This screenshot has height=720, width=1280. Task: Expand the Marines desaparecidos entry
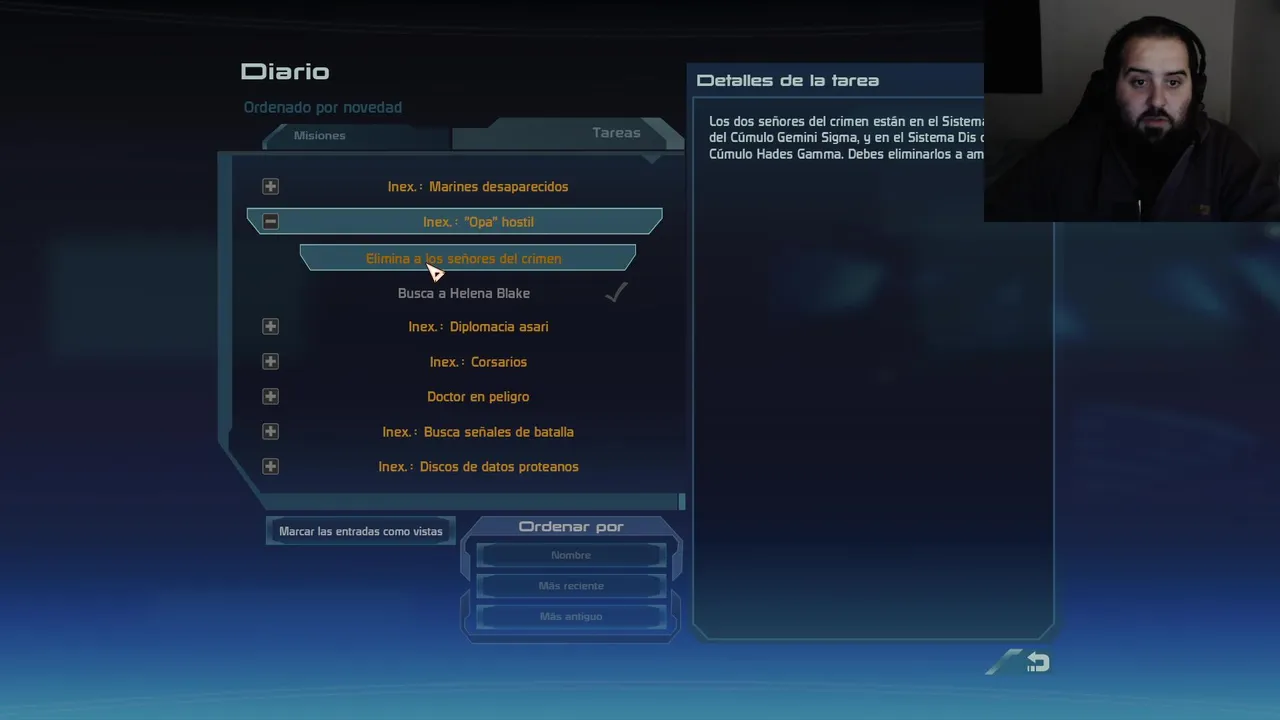point(270,187)
